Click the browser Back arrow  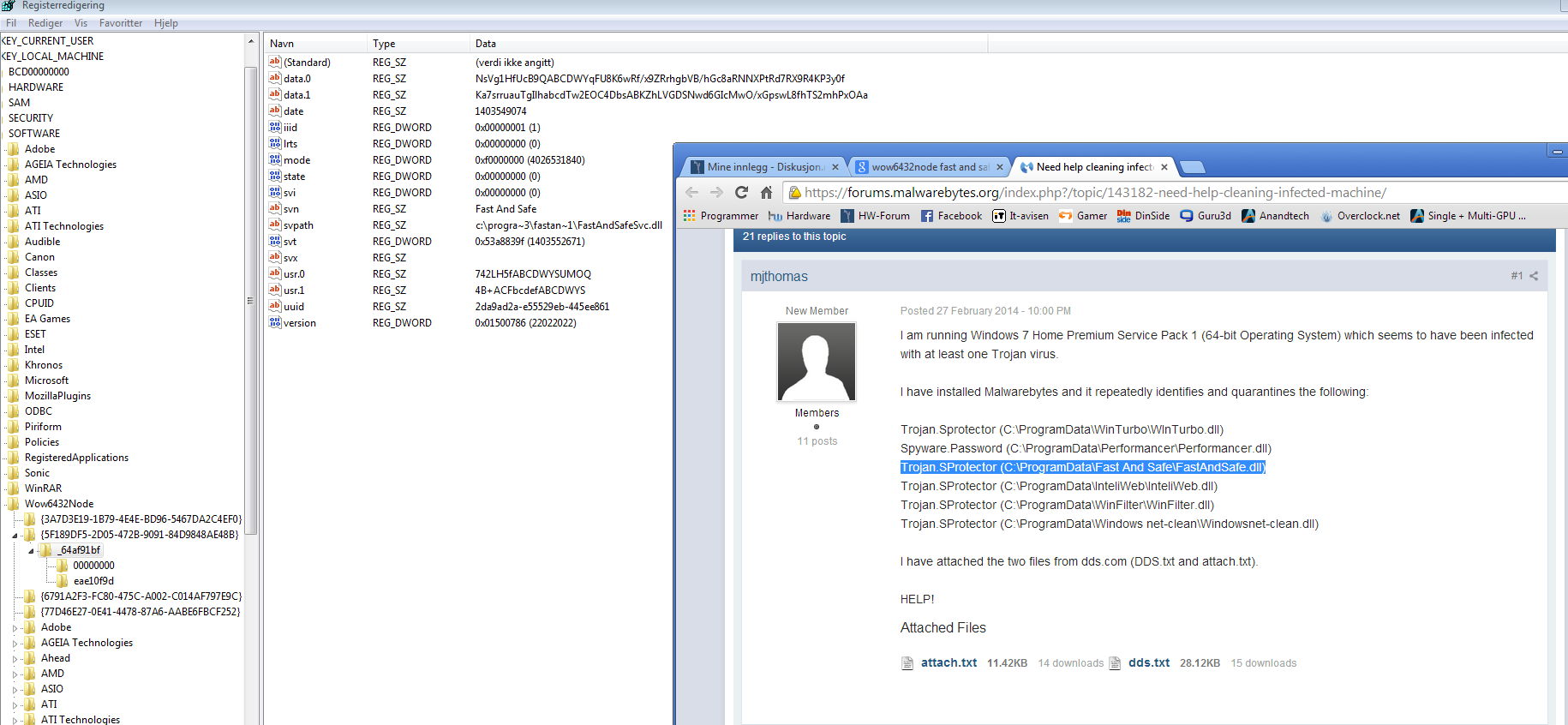692,193
